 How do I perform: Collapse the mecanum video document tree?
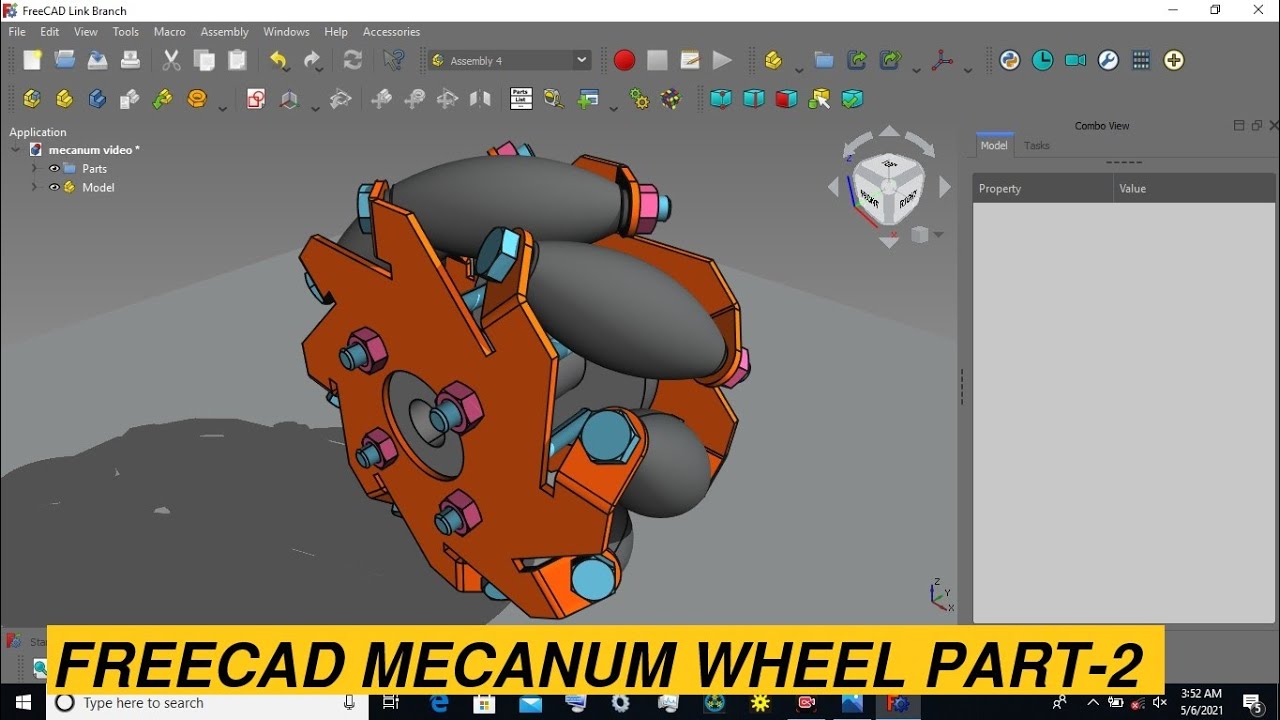16,150
